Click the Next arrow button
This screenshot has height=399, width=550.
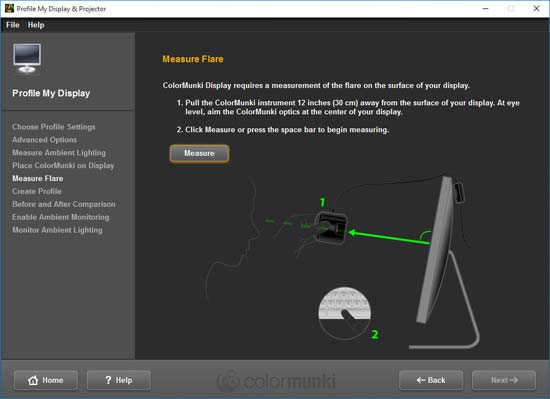click(x=504, y=380)
